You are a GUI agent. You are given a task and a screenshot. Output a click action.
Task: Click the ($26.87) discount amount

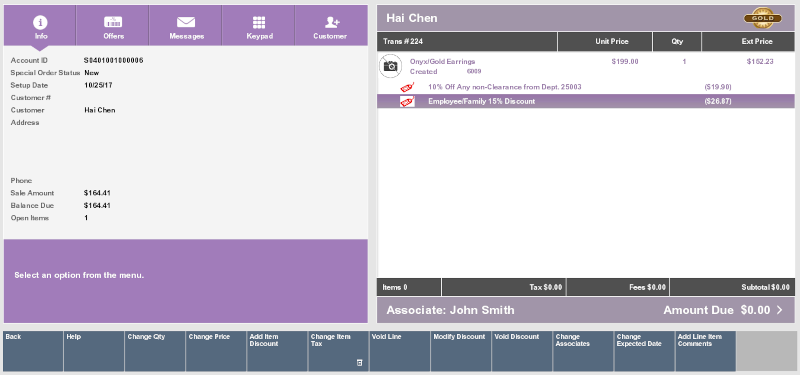click(718, 102)
